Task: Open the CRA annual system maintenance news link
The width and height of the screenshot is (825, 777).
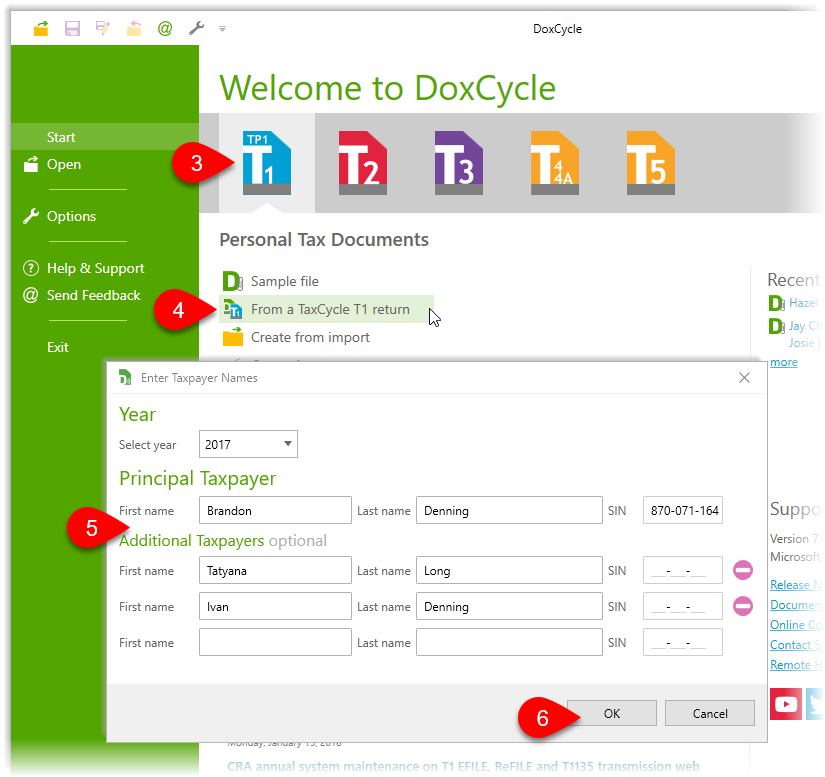Action: pyautogui.click(x=463, y=766)
